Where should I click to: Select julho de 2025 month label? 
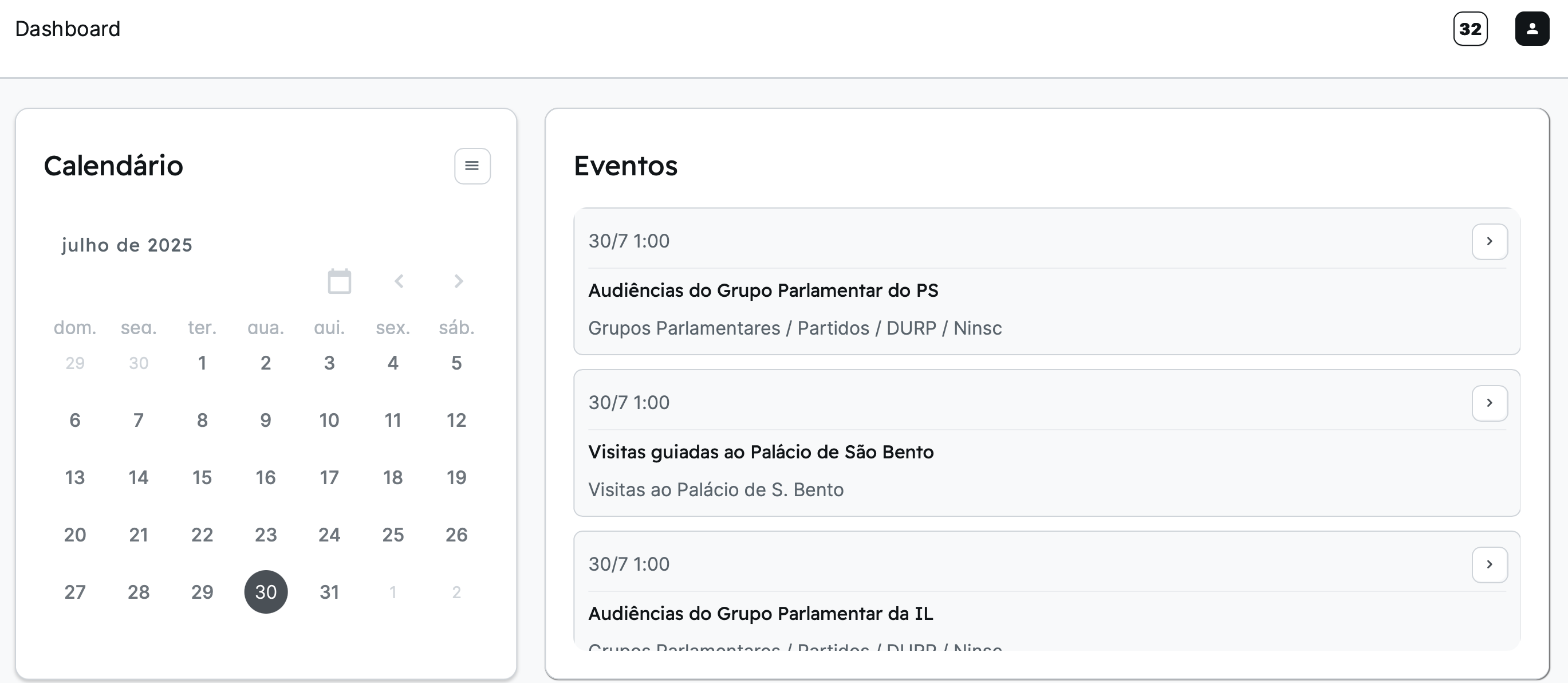[x=127, y=245]
